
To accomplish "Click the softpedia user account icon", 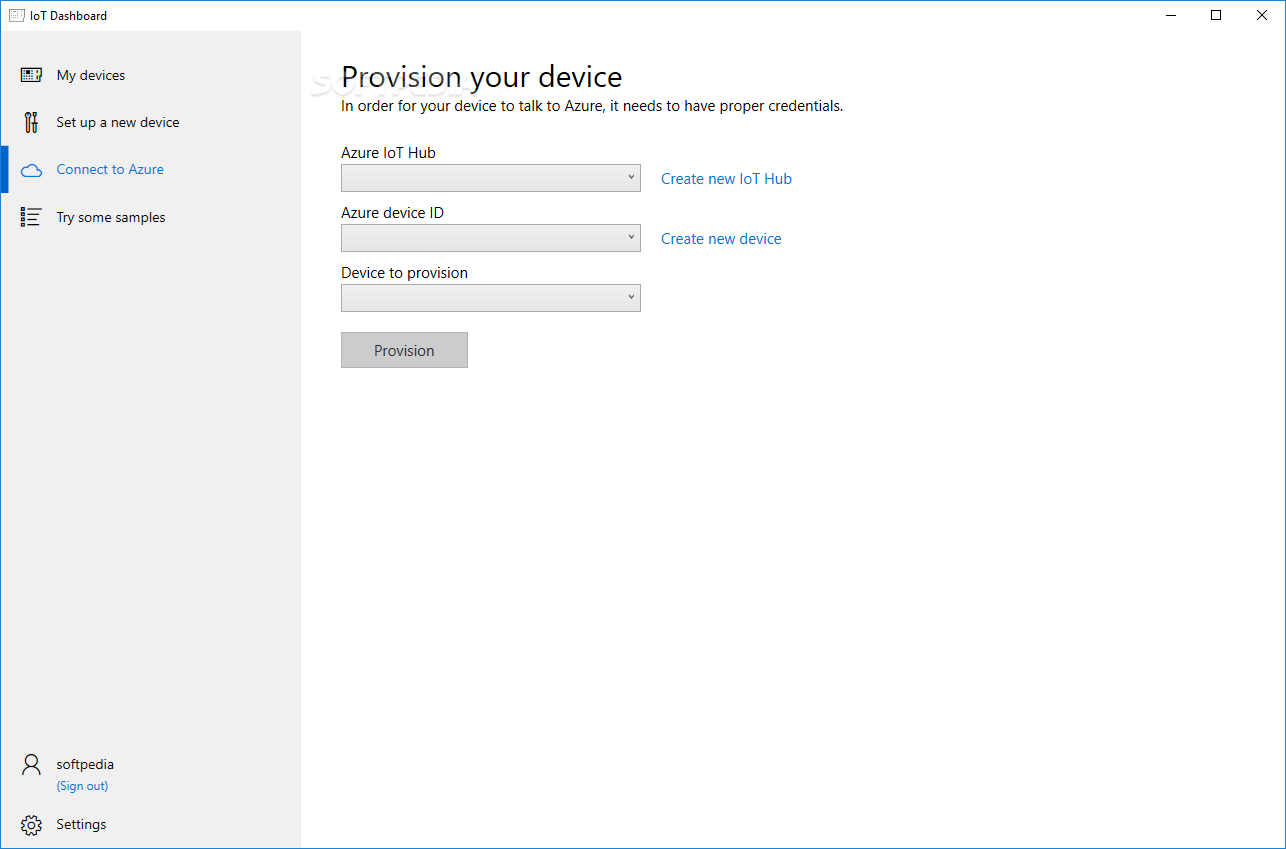I will (x=31, y=765).
